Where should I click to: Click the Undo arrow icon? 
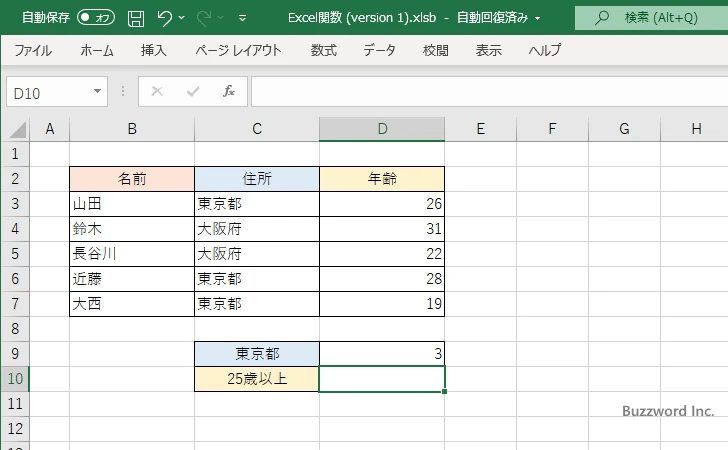pyautogui.click(x=164, y=18)
